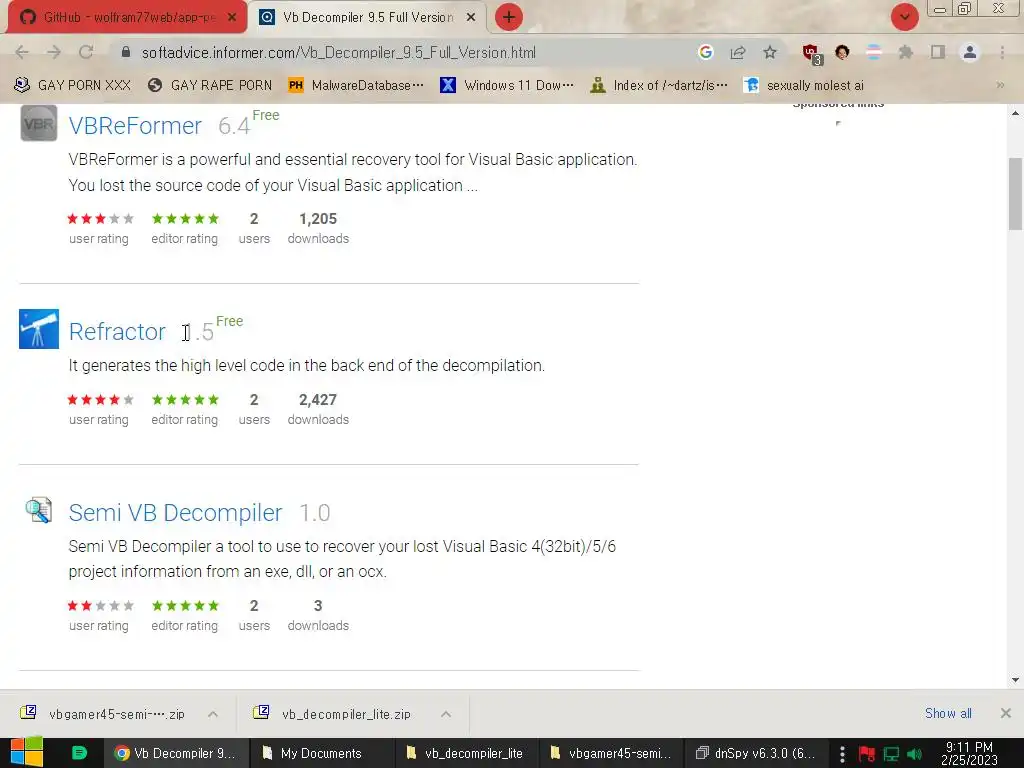
Task: Click the 1,205 downloads count
Action: [x=318, y=219]
